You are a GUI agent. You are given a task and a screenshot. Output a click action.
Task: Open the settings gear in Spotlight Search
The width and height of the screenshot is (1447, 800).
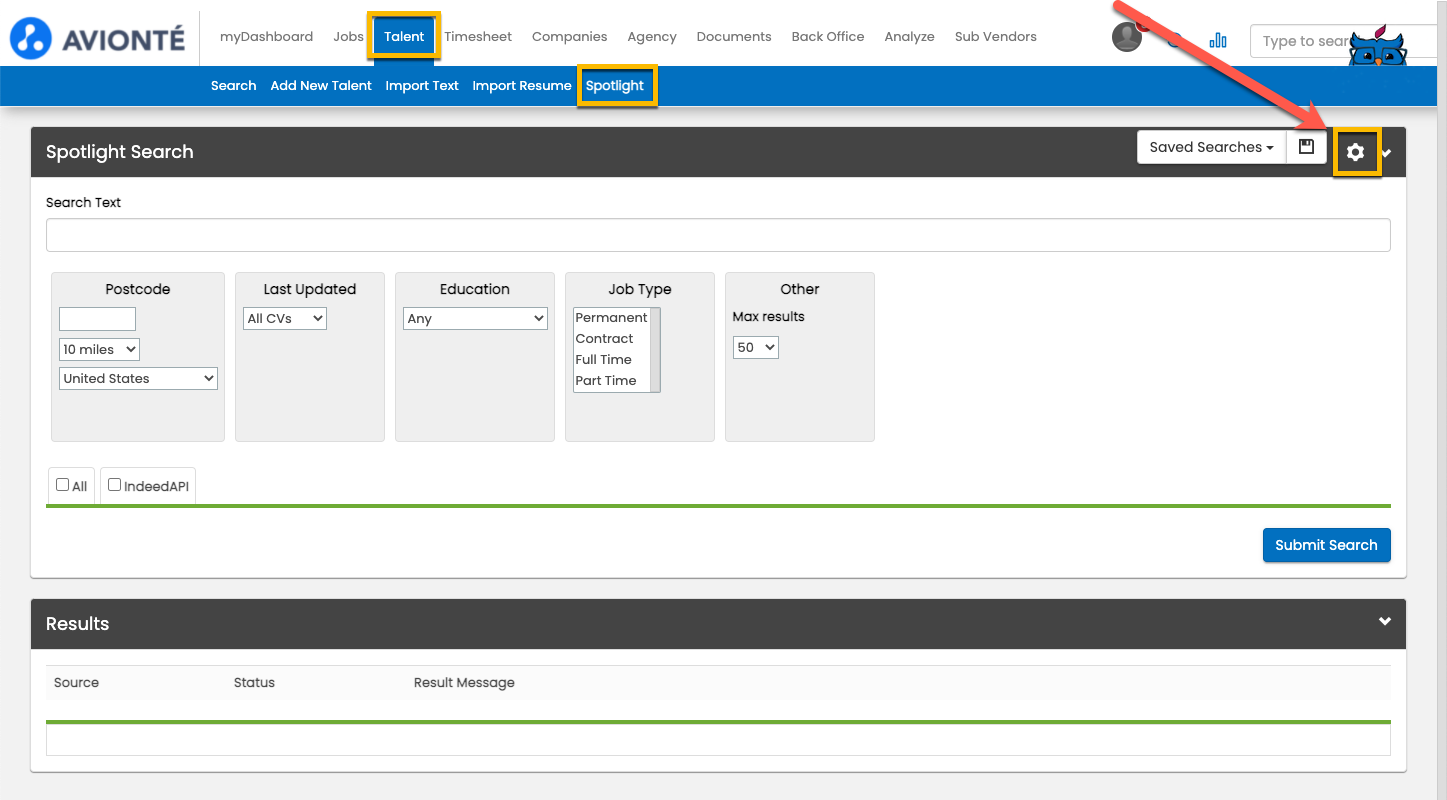point(1355,152)
